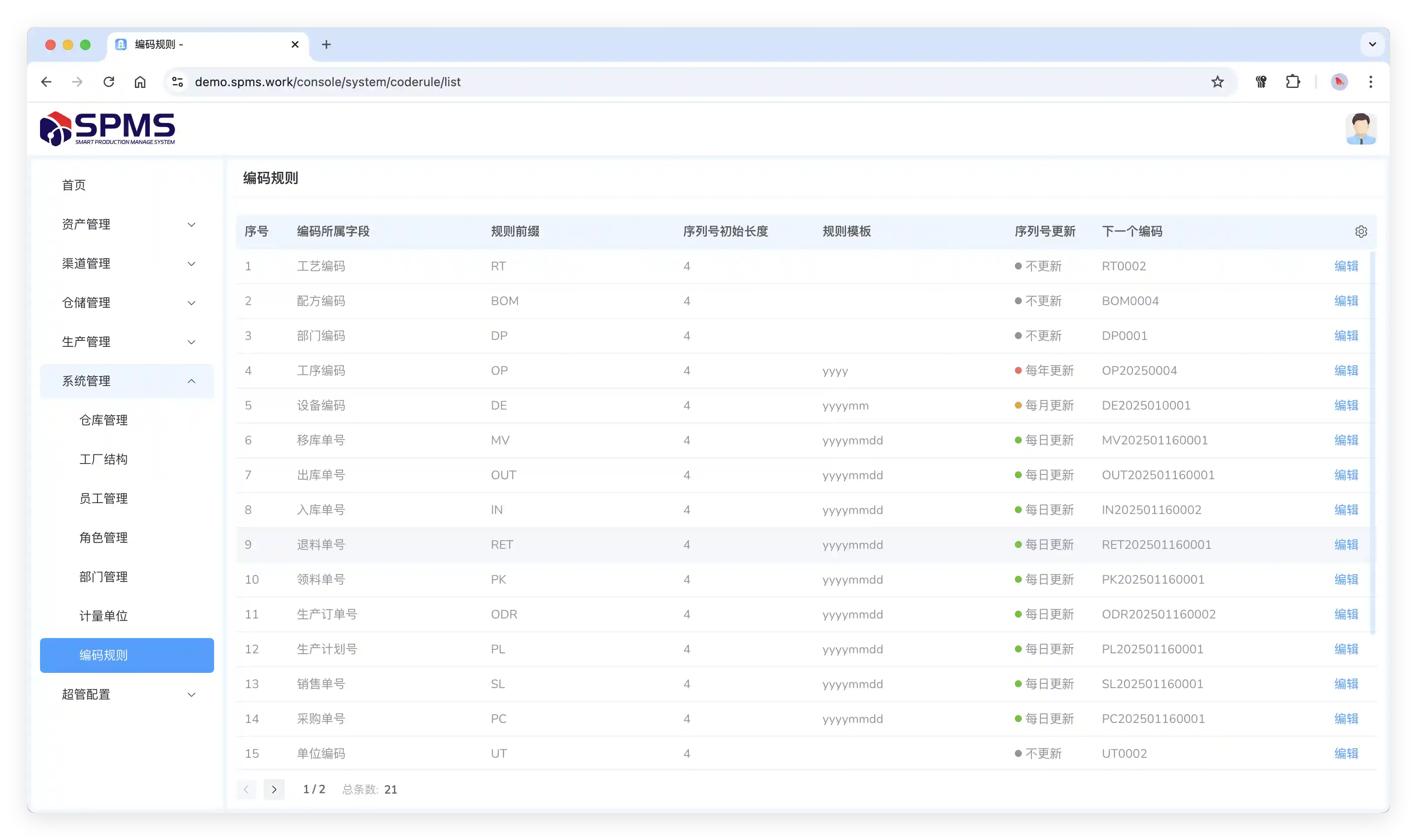Bookmark this page with the star icon
This screenshot has width=1417, height=840.
[1217, 82]
